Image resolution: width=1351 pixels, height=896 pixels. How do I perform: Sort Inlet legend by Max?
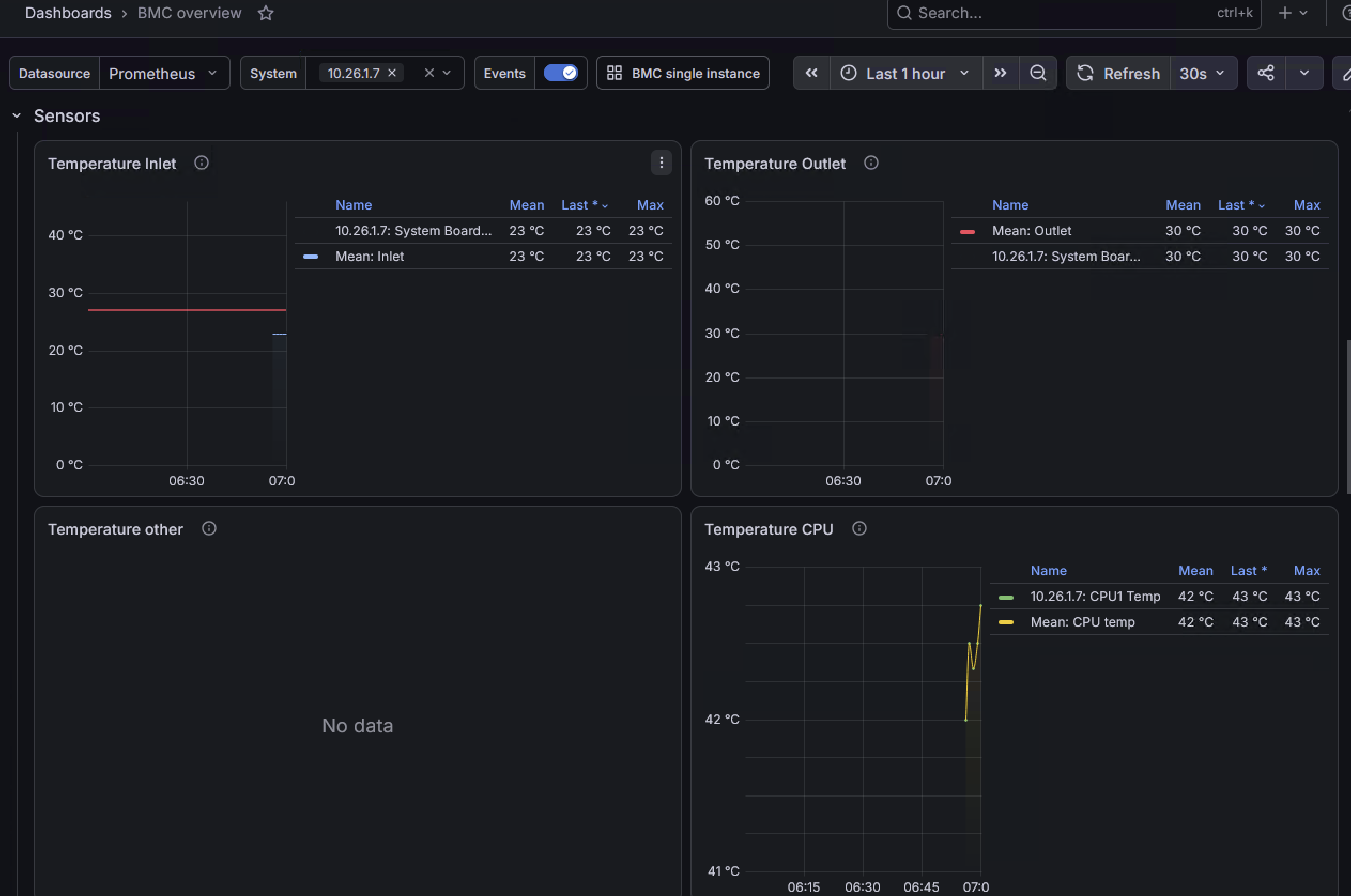click(650, 205)
